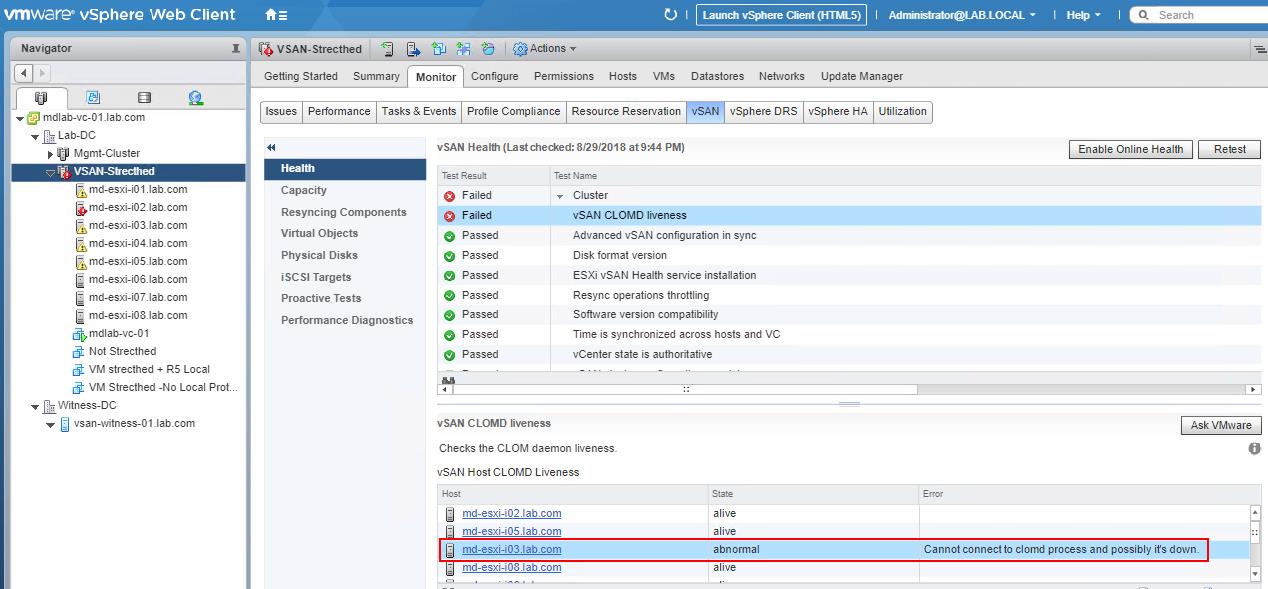This screenshot has height=589, width=1268.
Task: Collapse the mdlab-vc-01.lab.com vCenter node
Action: tap(20, 118)
